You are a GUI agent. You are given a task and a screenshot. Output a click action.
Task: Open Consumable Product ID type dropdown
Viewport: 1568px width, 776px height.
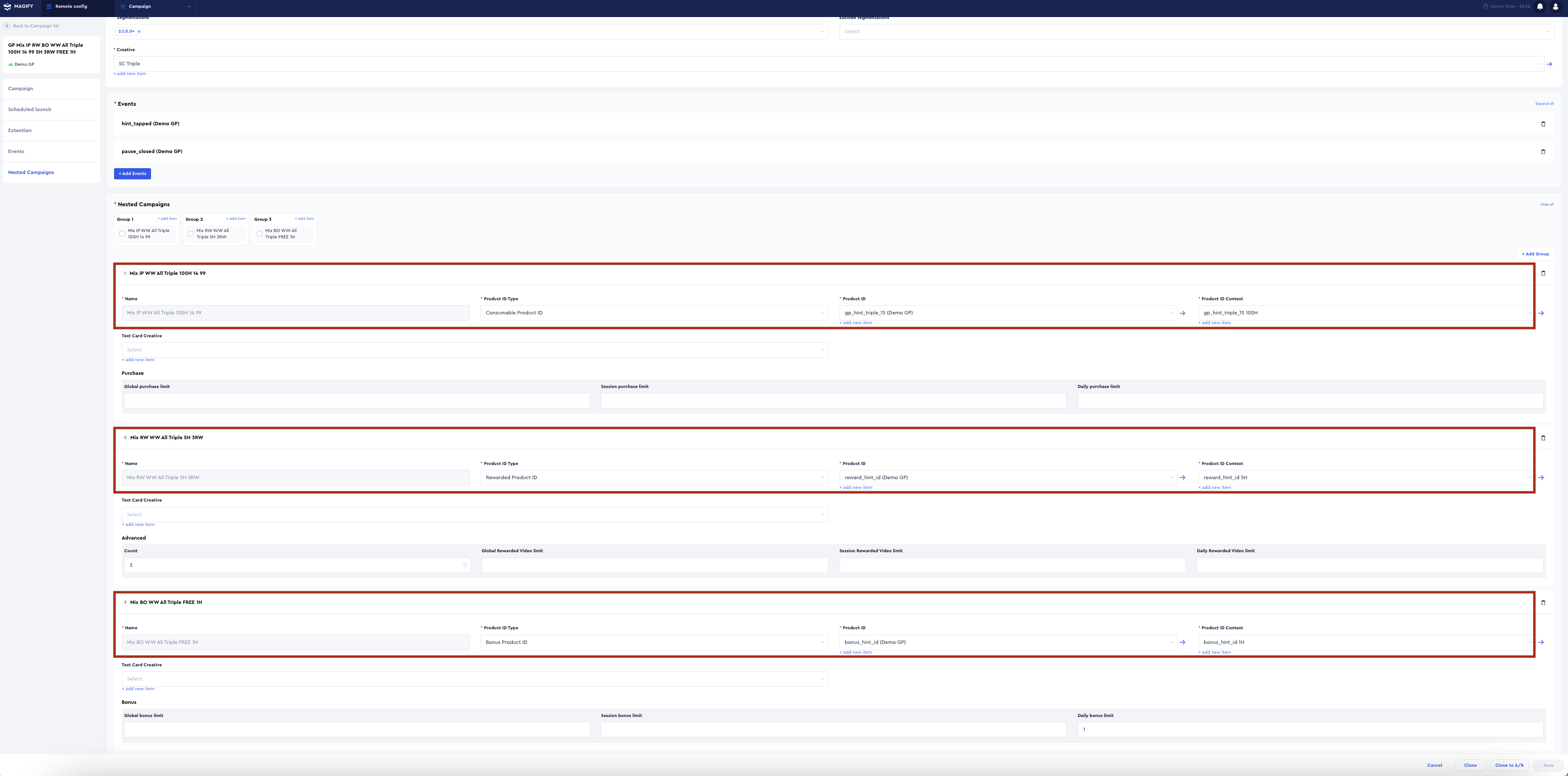click(653, 313)
